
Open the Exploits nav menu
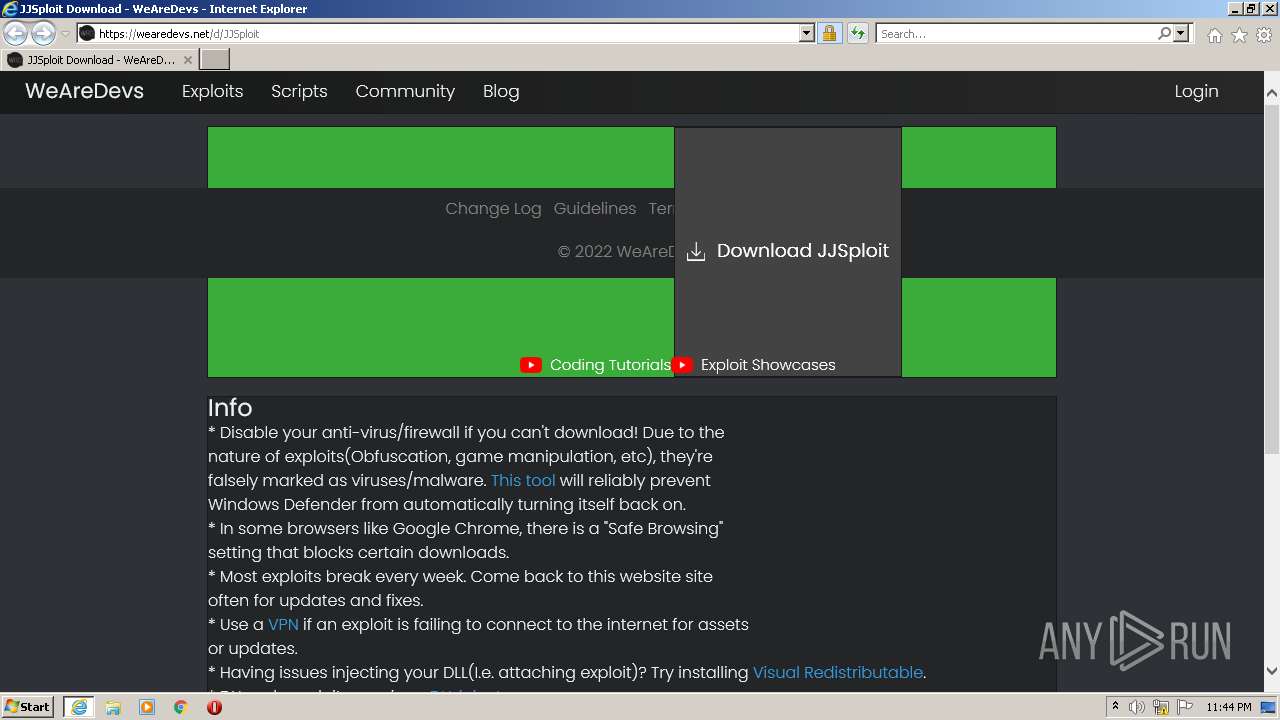(212, 91)
